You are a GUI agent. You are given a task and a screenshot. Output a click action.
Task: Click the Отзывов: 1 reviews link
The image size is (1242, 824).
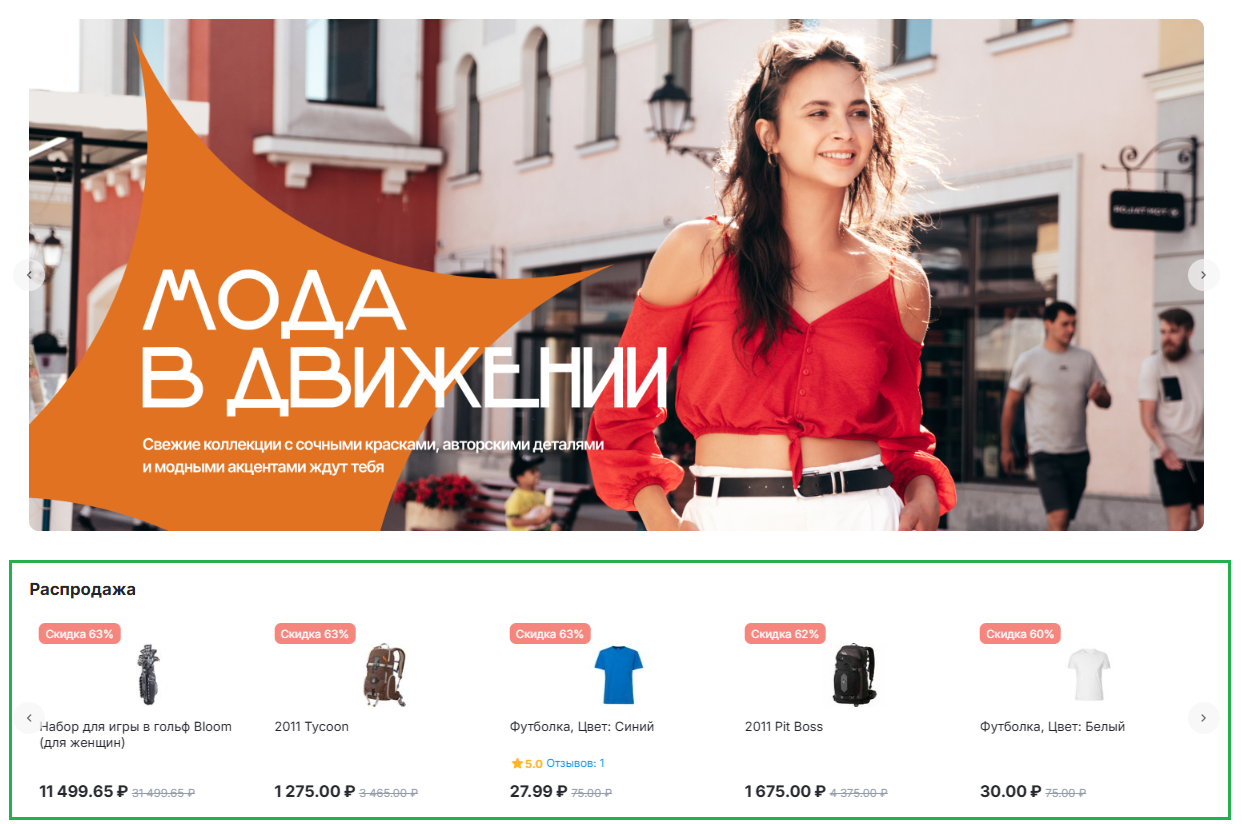tap(575, 763)
